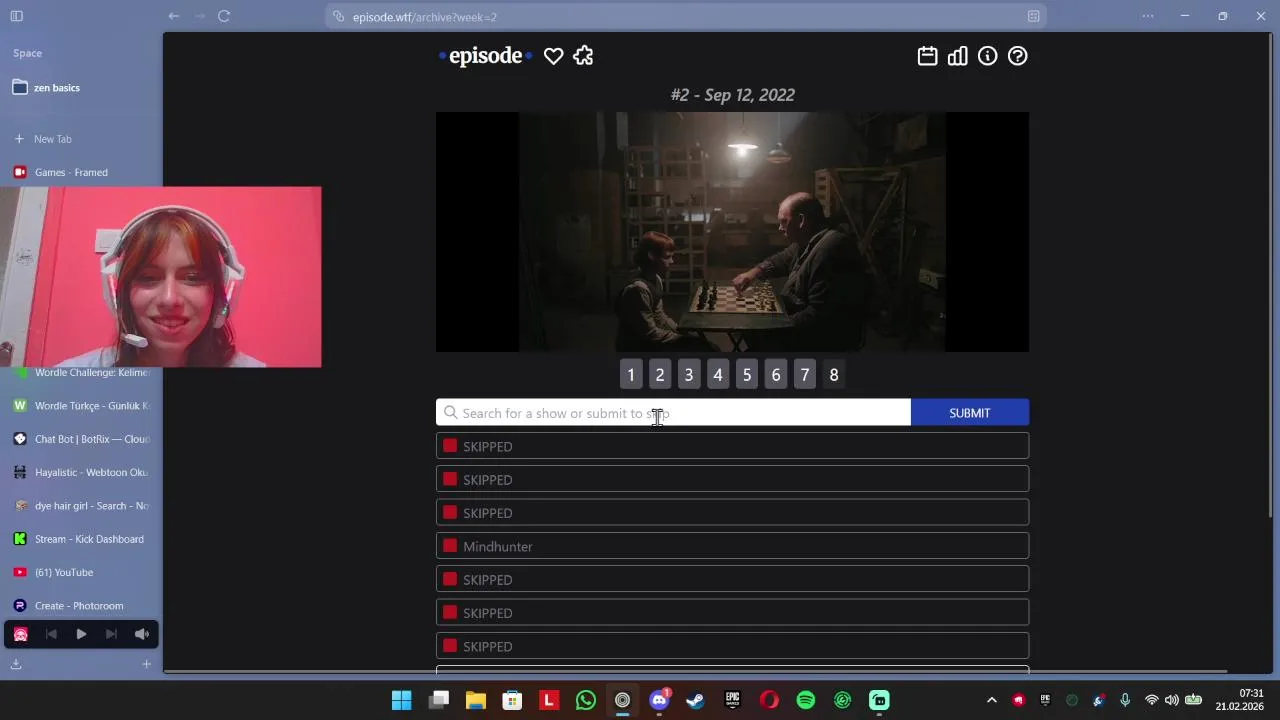The image size is (1280, 720).
Task: Open the volume control in the system tray
Action: pos(1171,700)
